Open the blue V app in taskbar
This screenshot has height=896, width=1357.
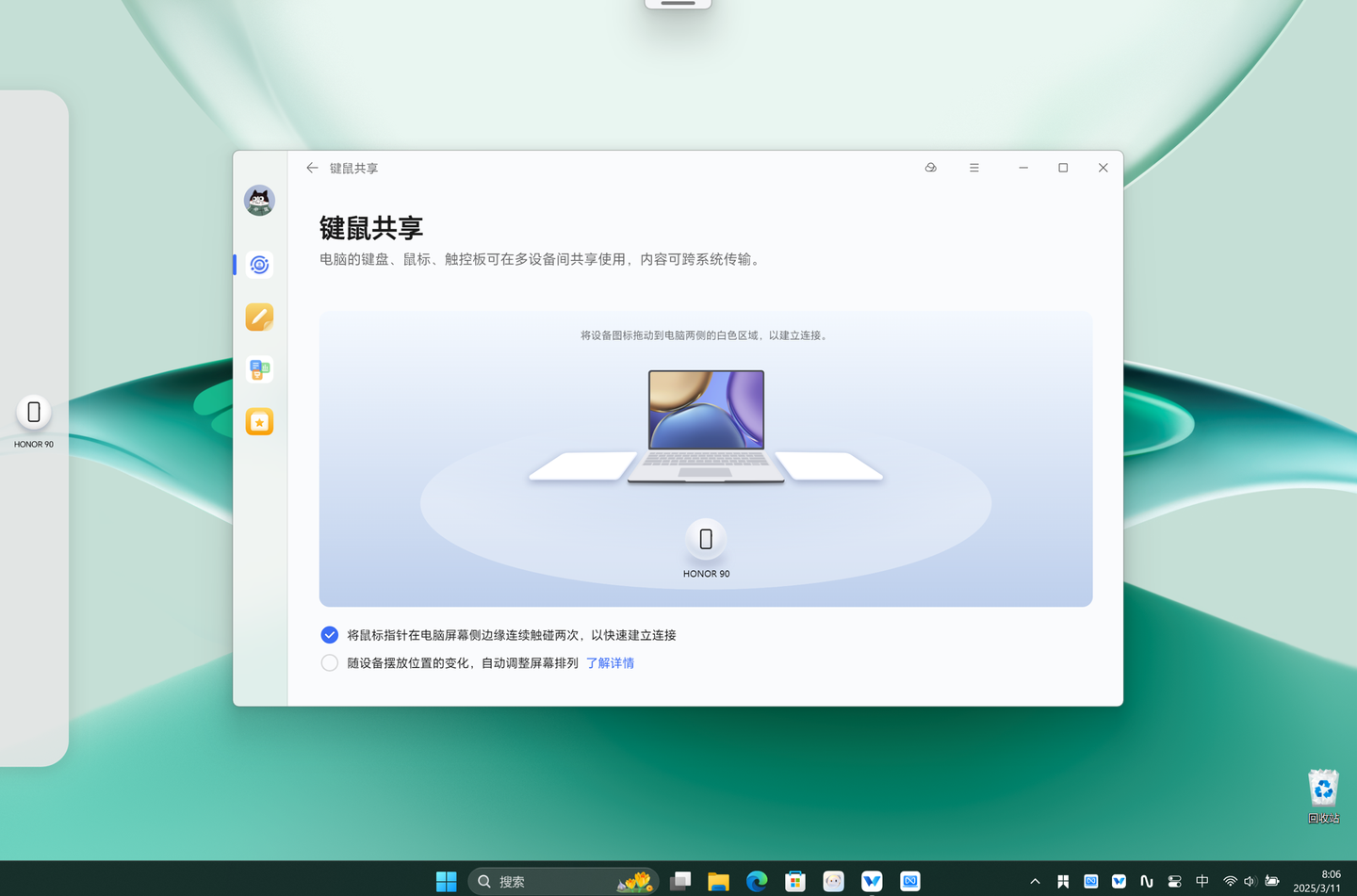[872, 881]
